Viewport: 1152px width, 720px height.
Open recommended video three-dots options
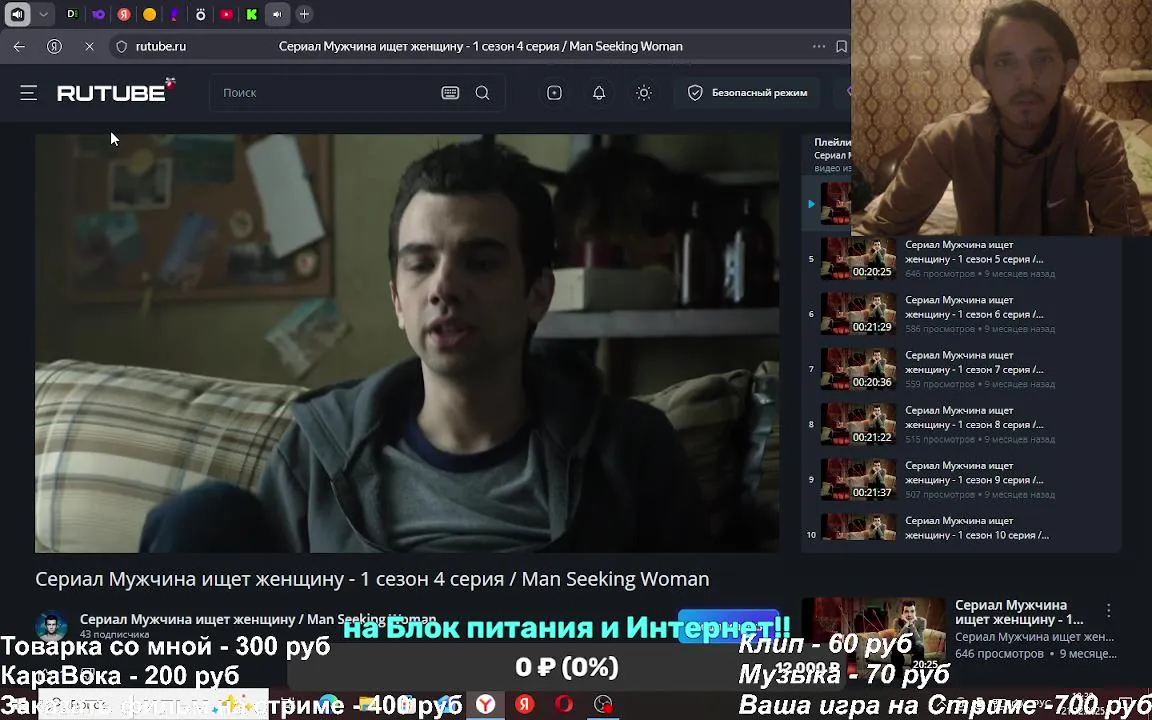[1109, 611]
